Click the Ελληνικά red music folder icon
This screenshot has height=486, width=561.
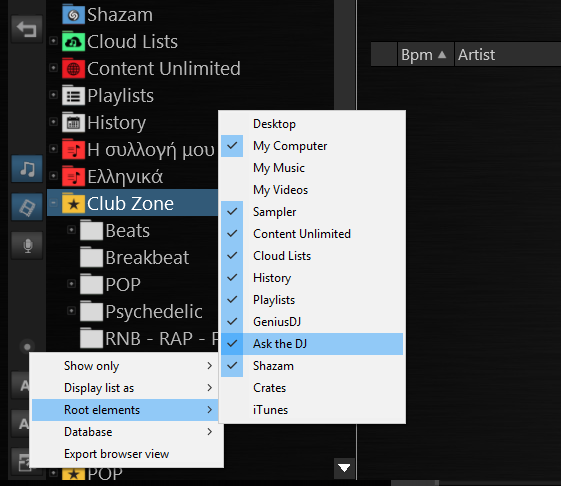73,176
